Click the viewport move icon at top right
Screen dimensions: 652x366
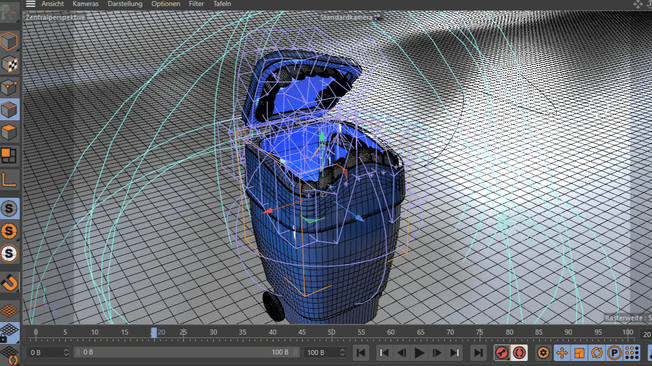click(637, 4)
